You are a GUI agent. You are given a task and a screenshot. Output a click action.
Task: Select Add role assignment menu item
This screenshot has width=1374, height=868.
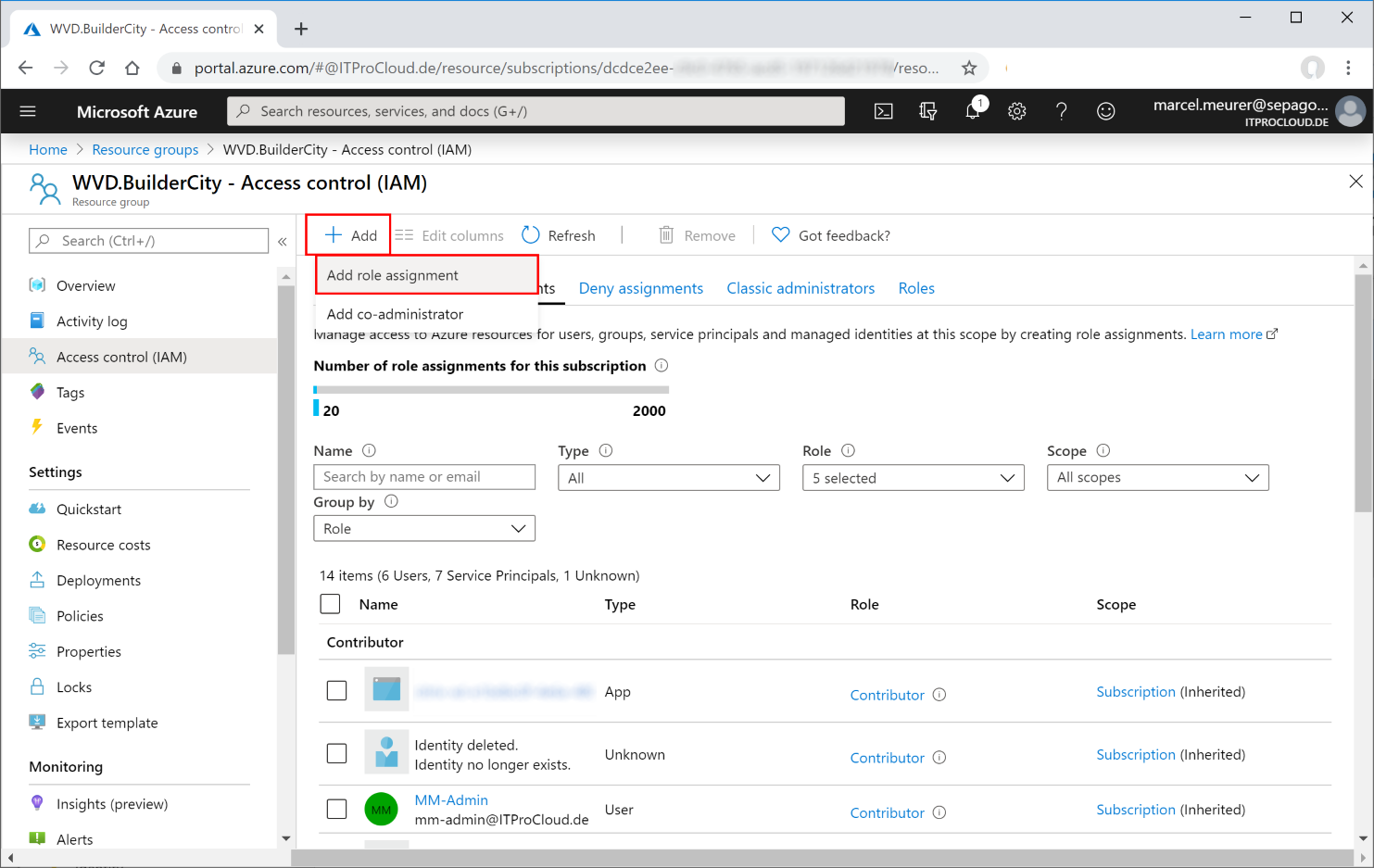click(427, 275)
